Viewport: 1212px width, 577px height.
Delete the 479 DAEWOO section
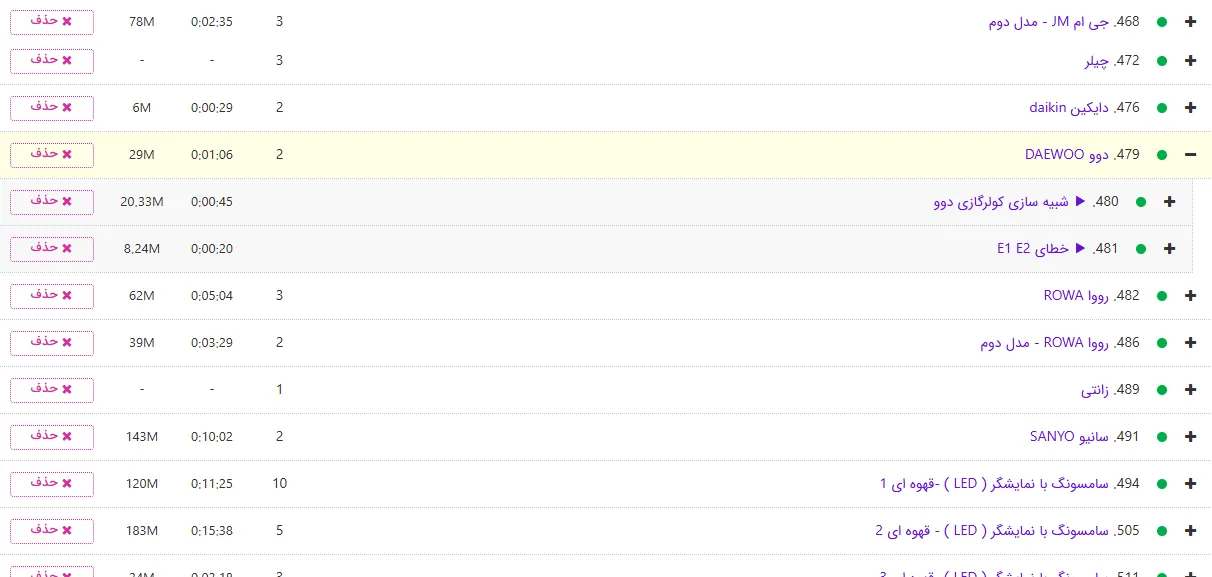coord(52,155)
